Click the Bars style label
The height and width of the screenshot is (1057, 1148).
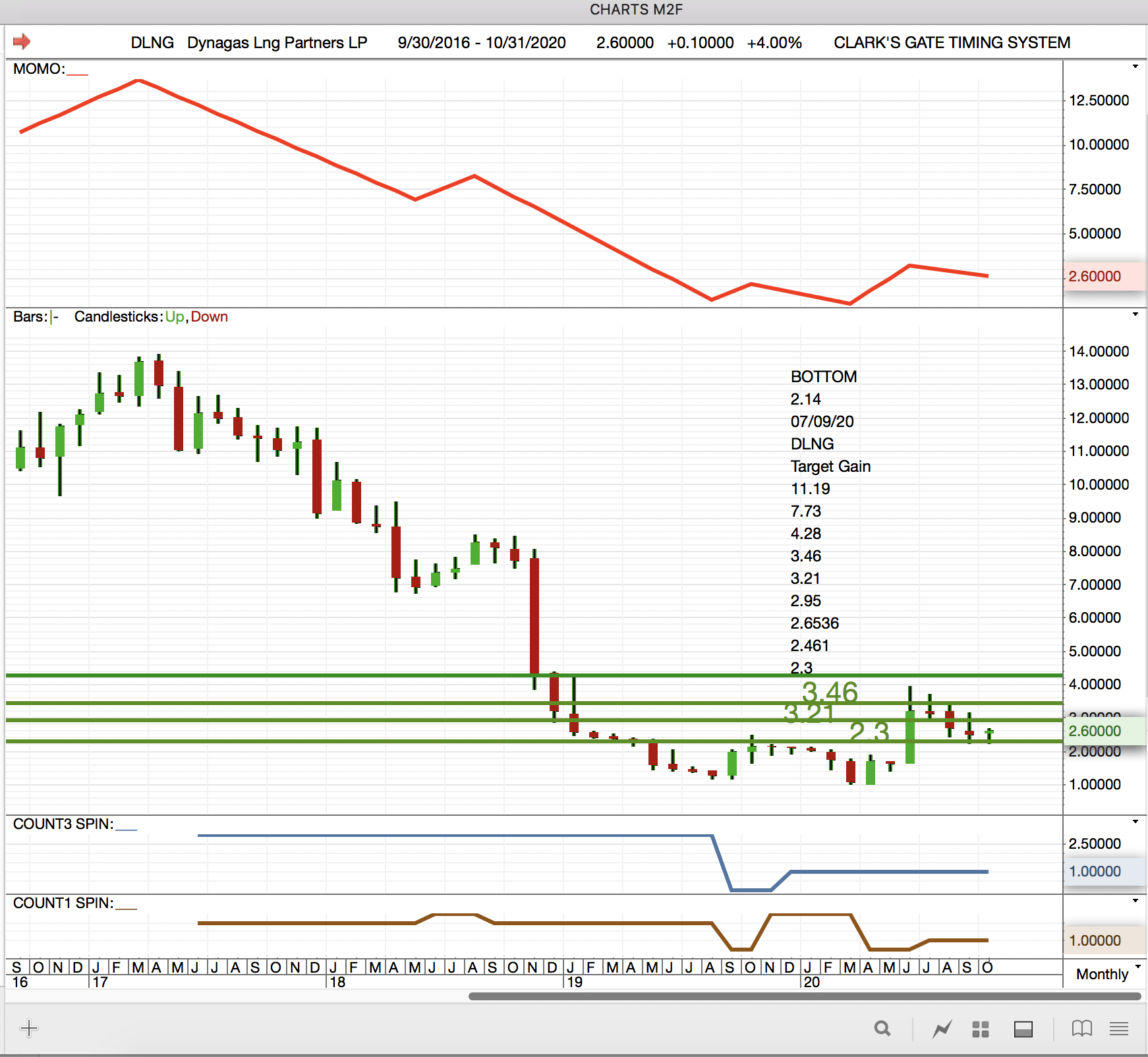click(30, 317)
